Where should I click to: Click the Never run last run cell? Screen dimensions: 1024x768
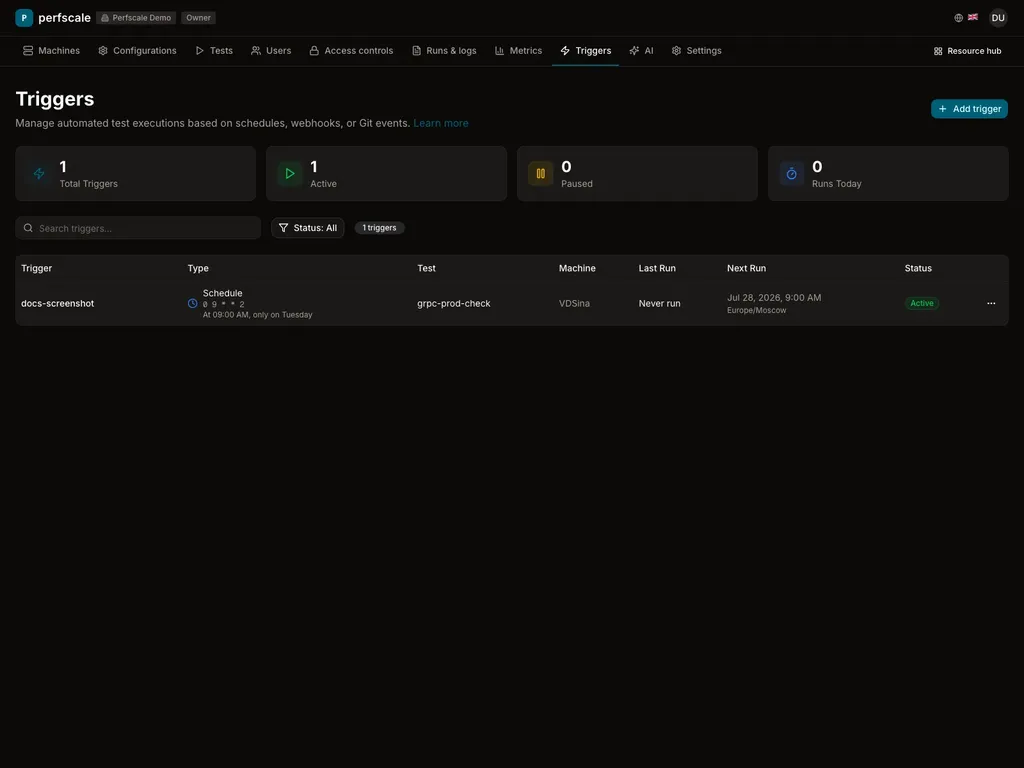(x=660, y=304)
